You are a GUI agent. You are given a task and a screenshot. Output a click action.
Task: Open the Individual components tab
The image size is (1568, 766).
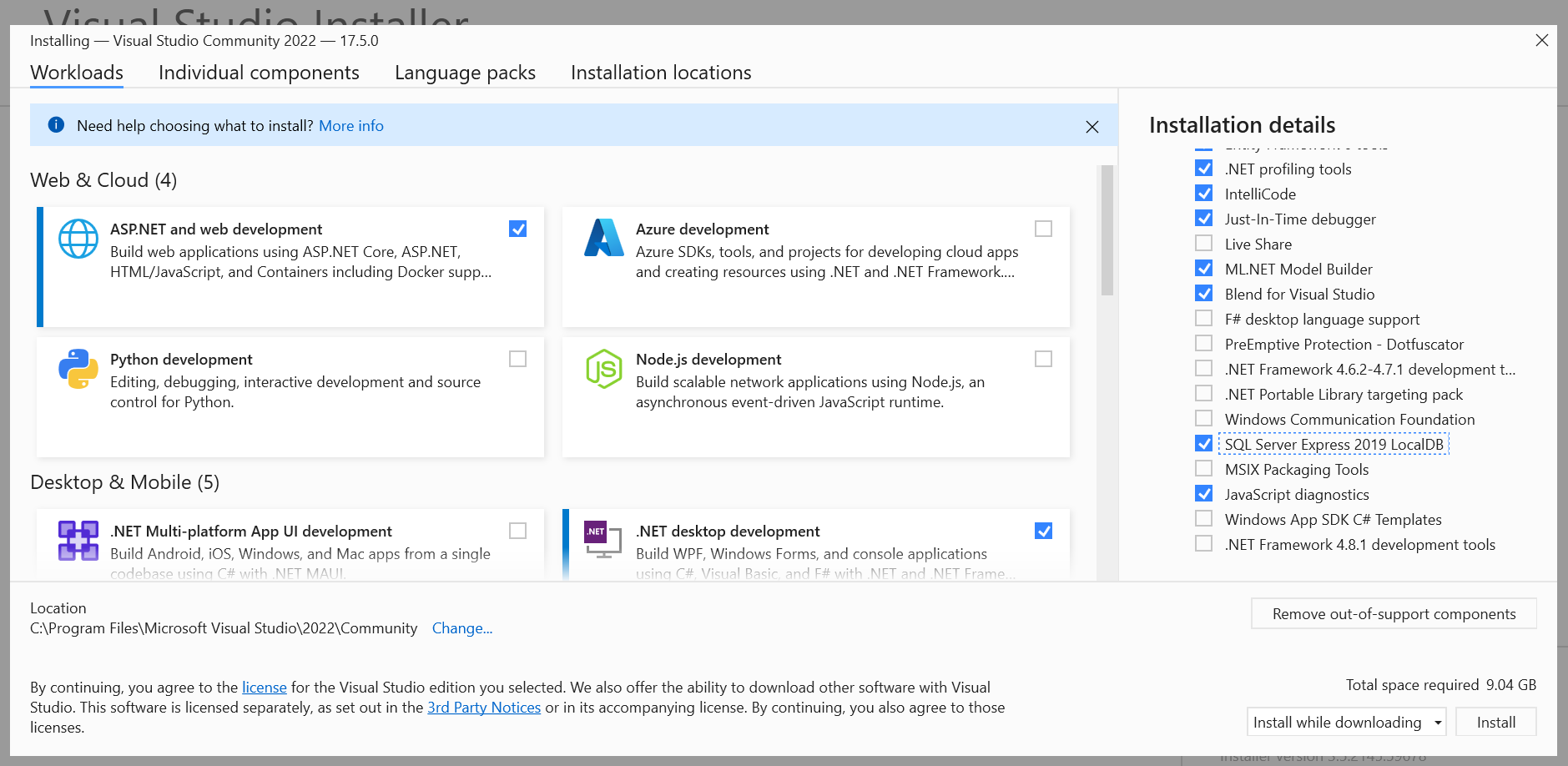click(x=259, y=73)
